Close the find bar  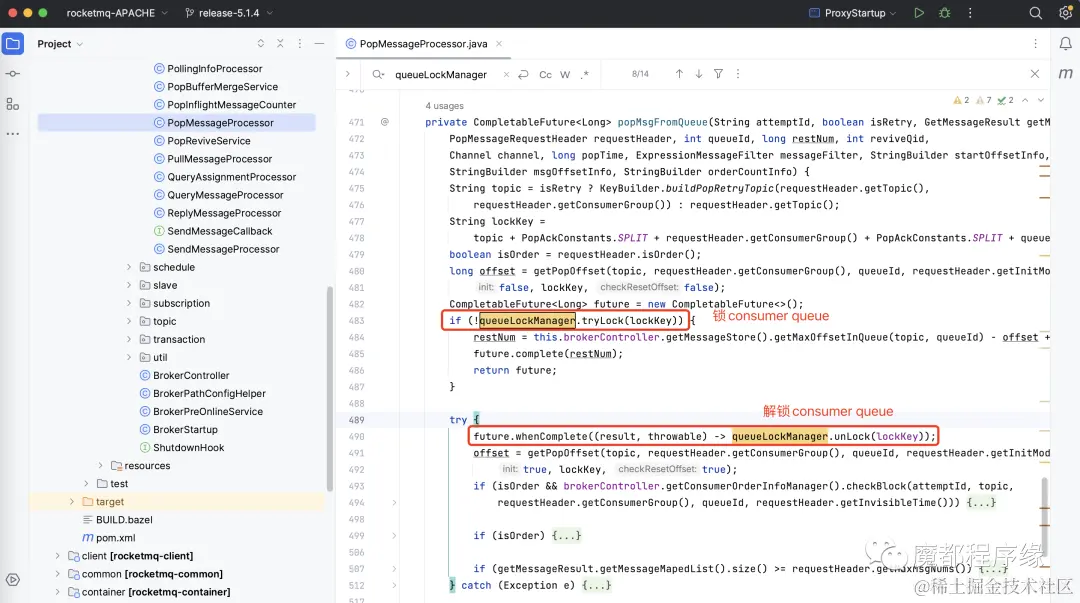click(x=1035, y=74)
